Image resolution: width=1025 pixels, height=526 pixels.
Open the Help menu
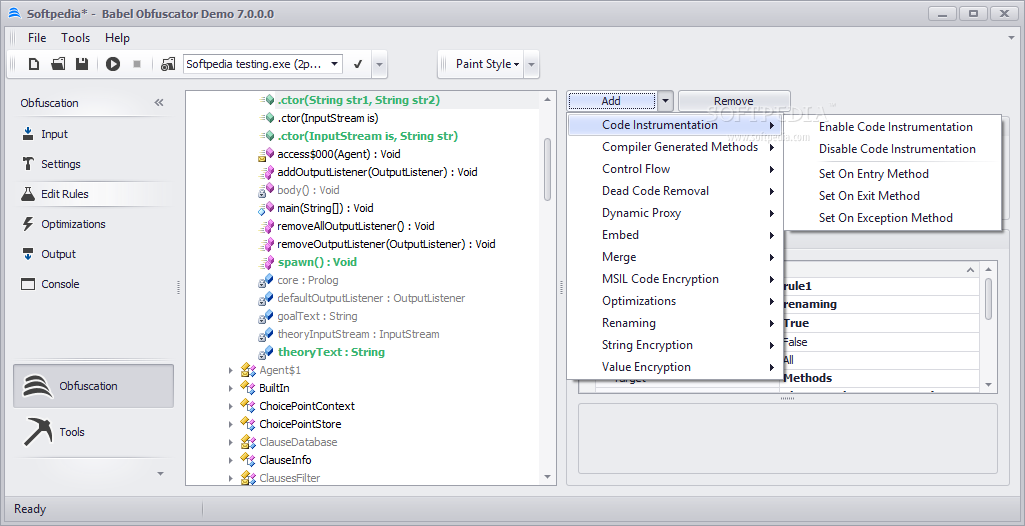tap(118, 38)
